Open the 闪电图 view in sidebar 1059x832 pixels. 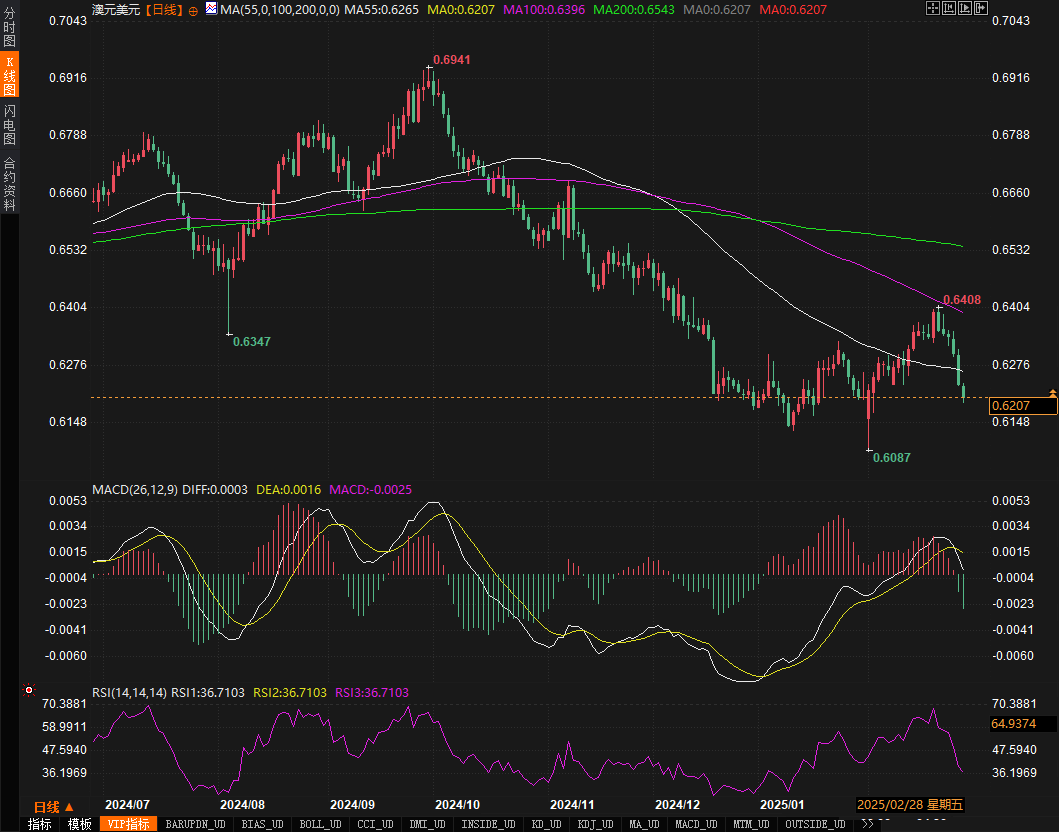[x=10, y=124]
